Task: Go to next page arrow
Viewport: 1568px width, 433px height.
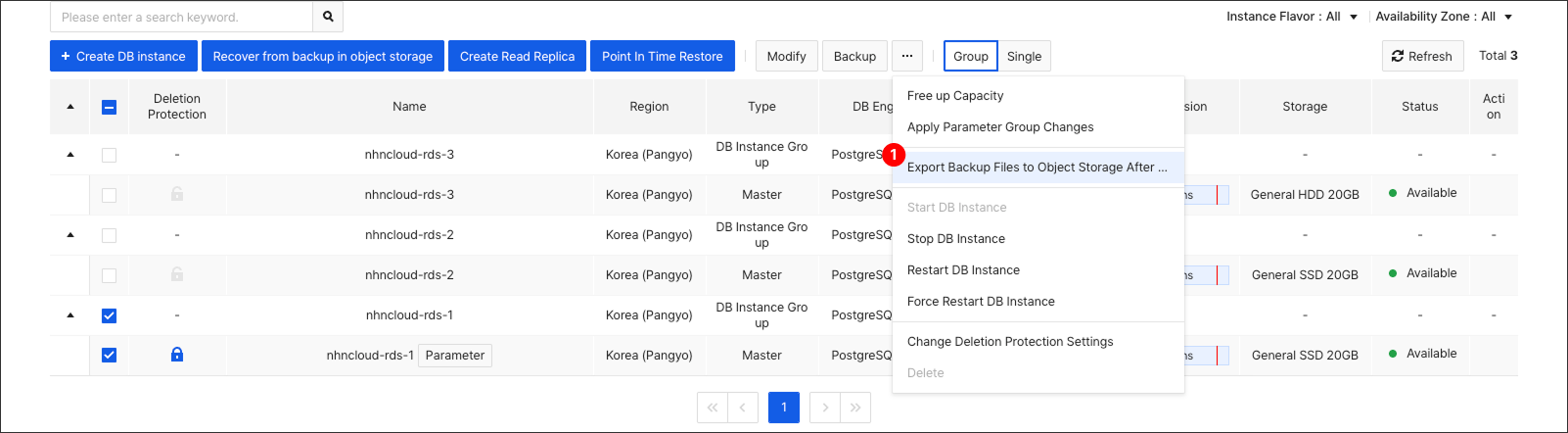Action: (825, 408)
